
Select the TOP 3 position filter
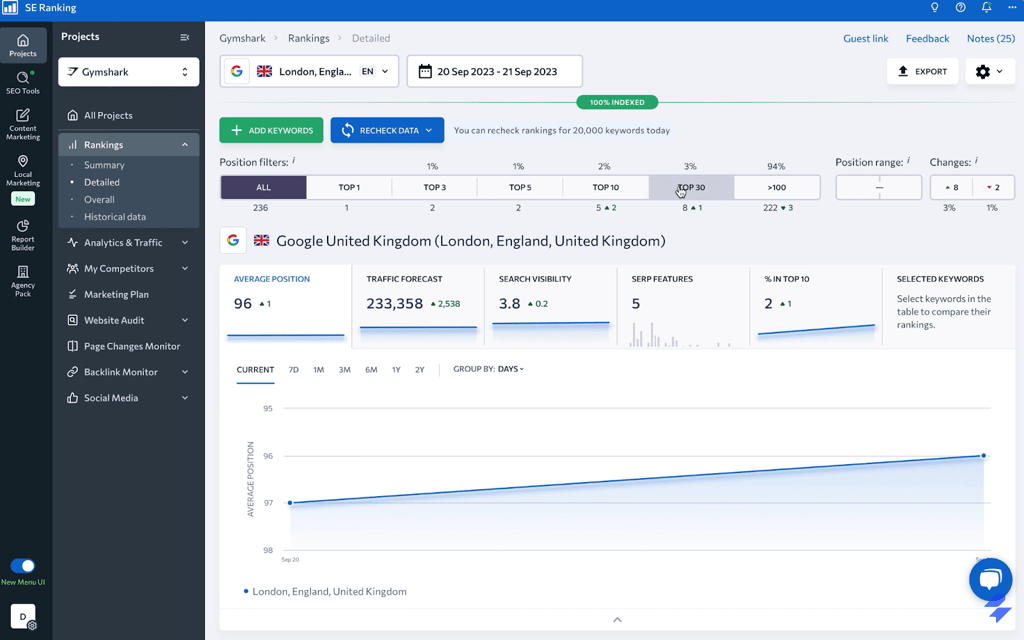[434, 187]
